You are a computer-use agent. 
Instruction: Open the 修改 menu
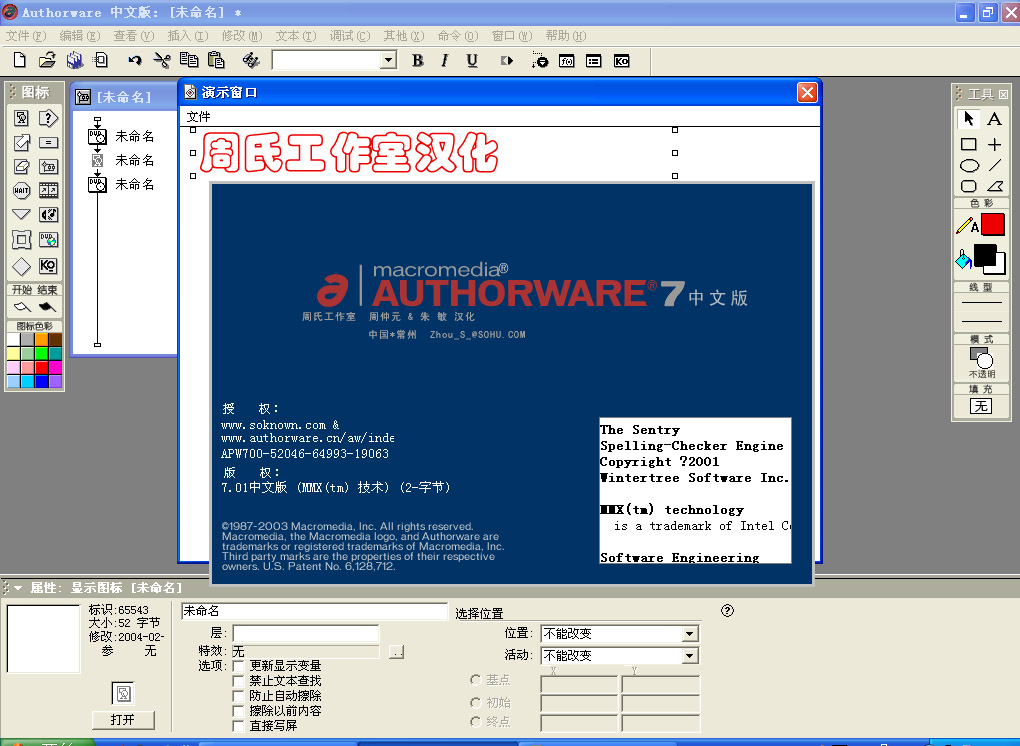pos(242,36)
